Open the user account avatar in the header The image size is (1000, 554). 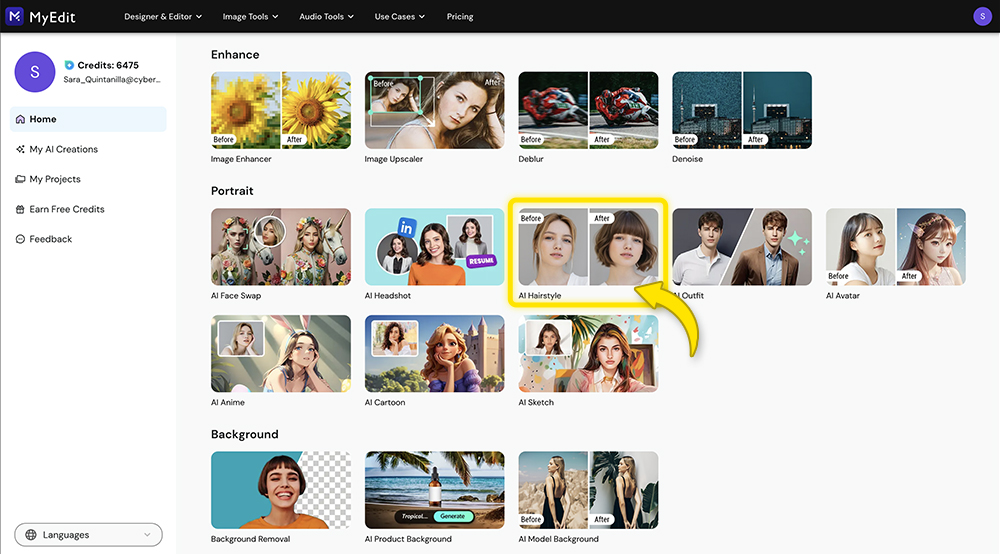(x=982, y=17)
